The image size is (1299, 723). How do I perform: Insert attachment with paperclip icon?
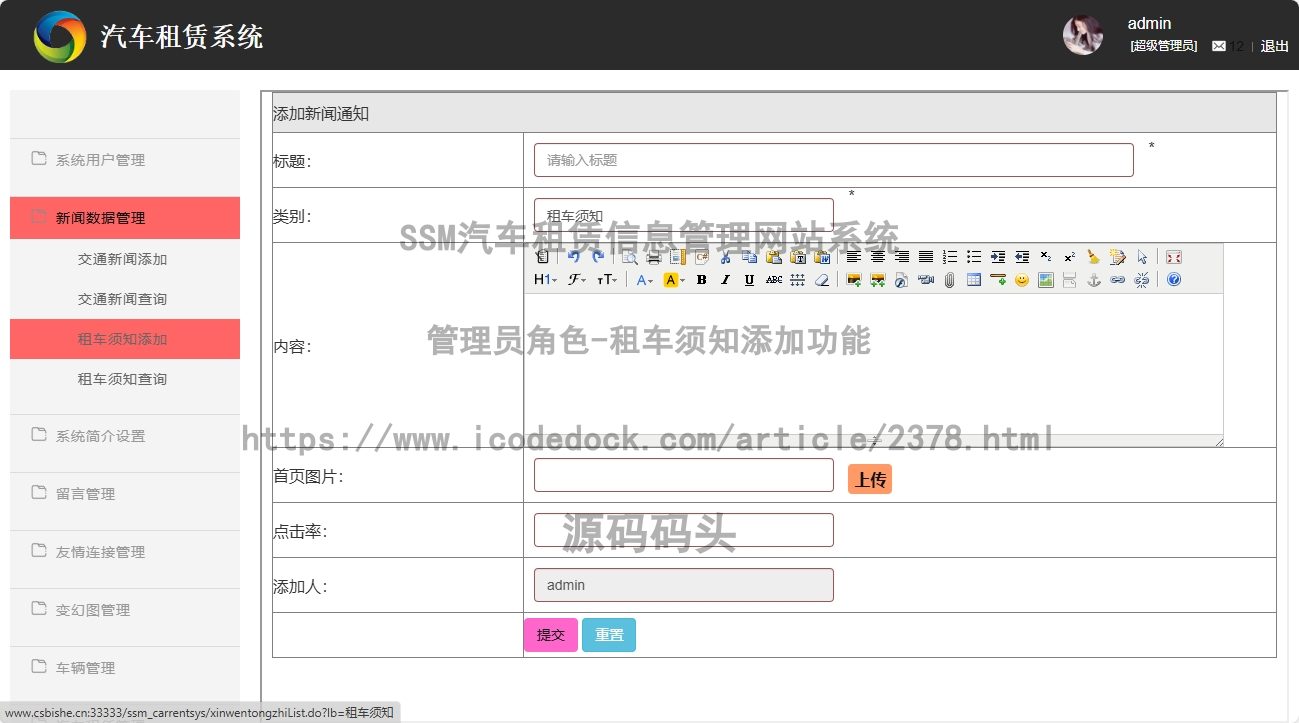(x=950, y=280)
